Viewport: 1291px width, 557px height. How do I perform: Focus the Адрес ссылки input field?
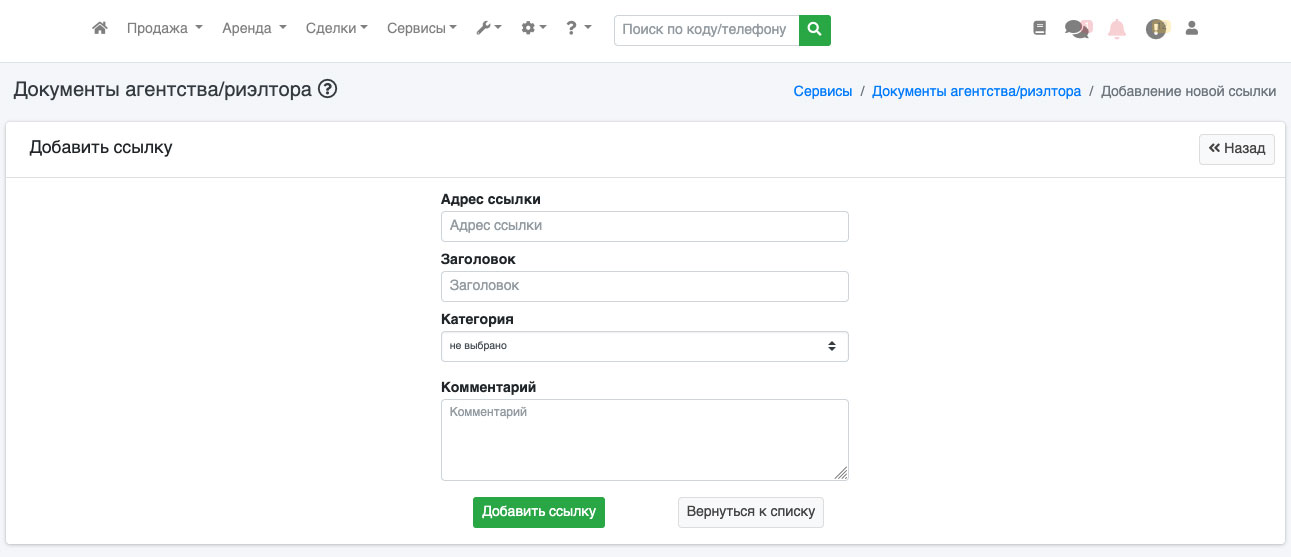pyautogui.click(x=644, y=226)
